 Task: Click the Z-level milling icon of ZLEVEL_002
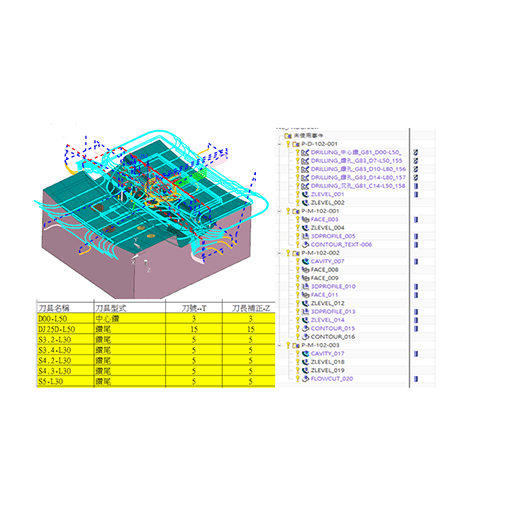tap(305, 203)
